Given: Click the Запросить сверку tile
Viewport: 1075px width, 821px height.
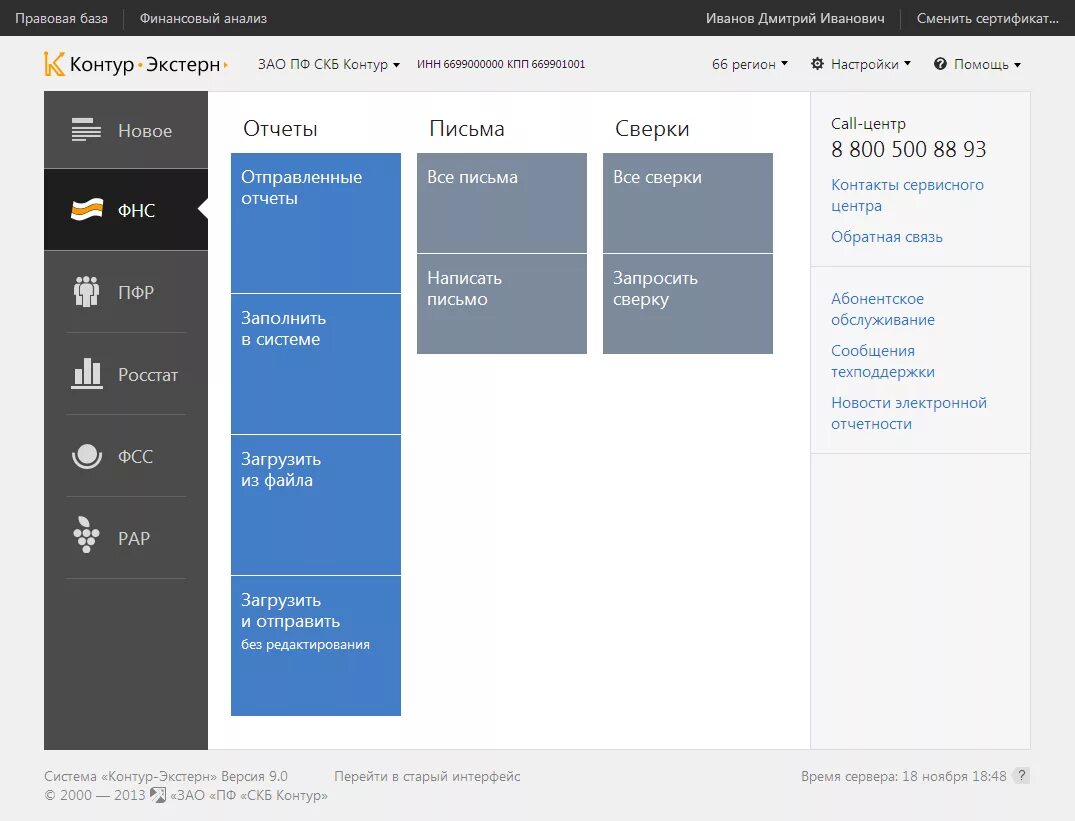Looking at the screenshot, I should [x=688, y=304].
